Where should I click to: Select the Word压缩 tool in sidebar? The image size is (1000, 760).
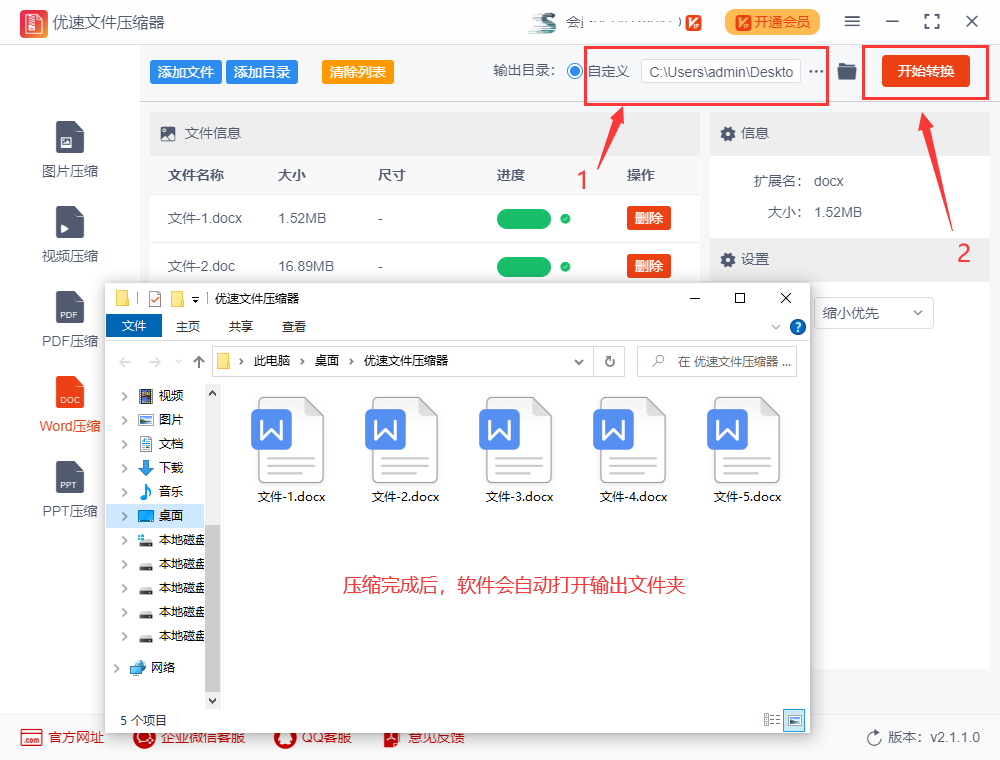click(x=70, y=404)
